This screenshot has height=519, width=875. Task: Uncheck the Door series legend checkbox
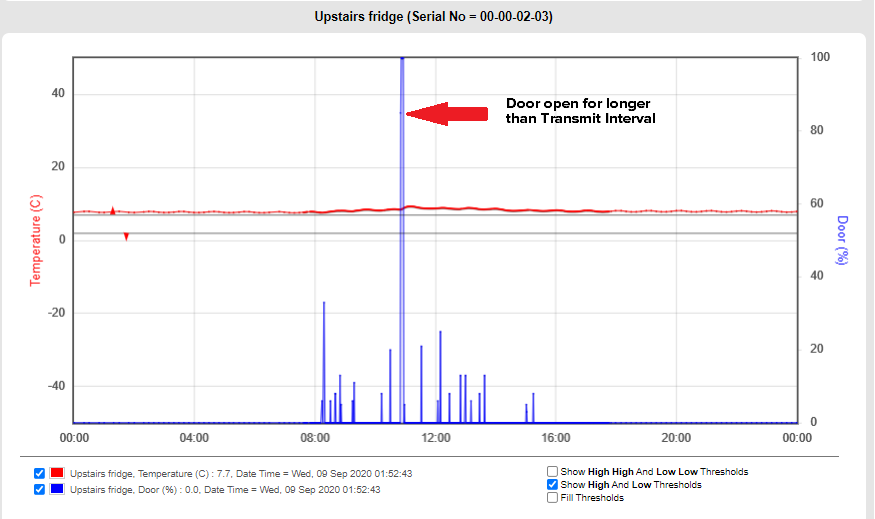coord(39,489)
